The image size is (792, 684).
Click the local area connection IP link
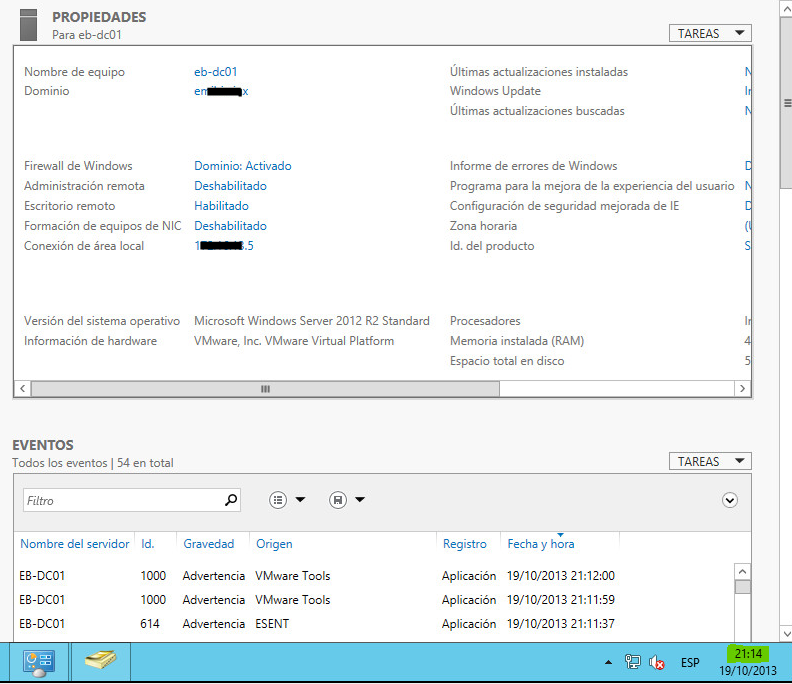click(224, 246)
